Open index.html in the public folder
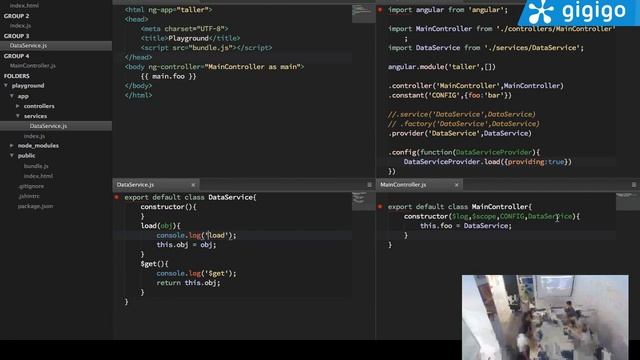The width and height of the screenshot is (640, 360). 38,176
